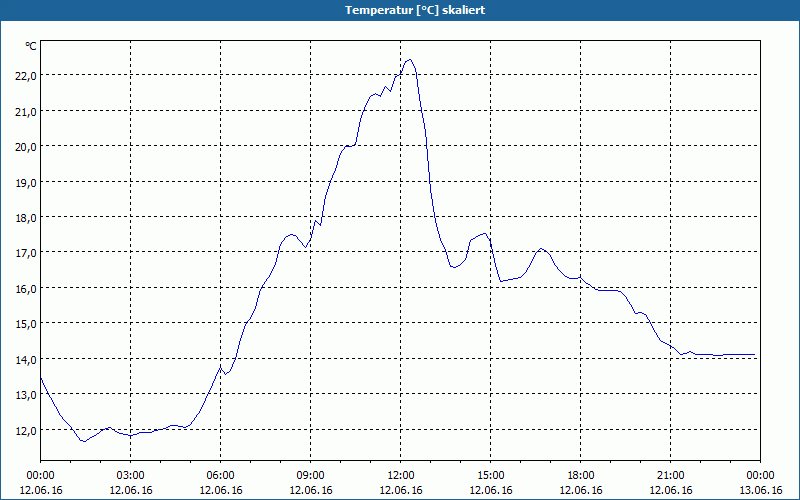Click the 03:00 time axis label

(130, 475)
